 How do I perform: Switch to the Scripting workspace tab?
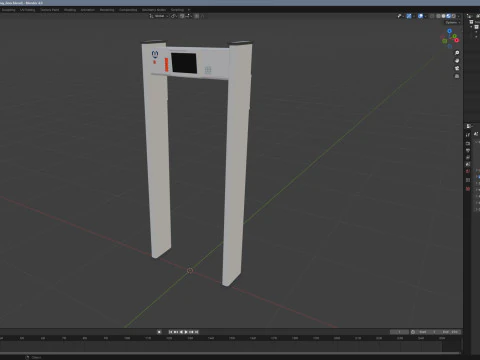pyautogui.click(x=177, y=10)
